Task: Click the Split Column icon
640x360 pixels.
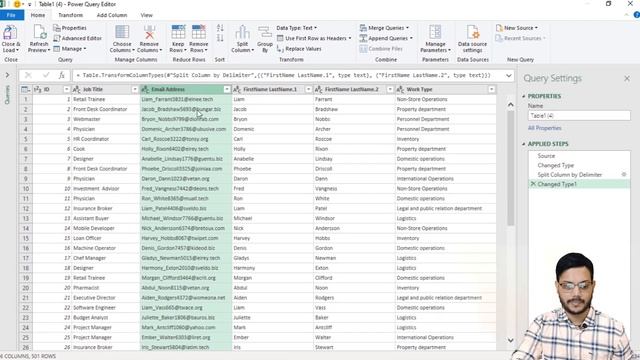Action: [242, 32]
